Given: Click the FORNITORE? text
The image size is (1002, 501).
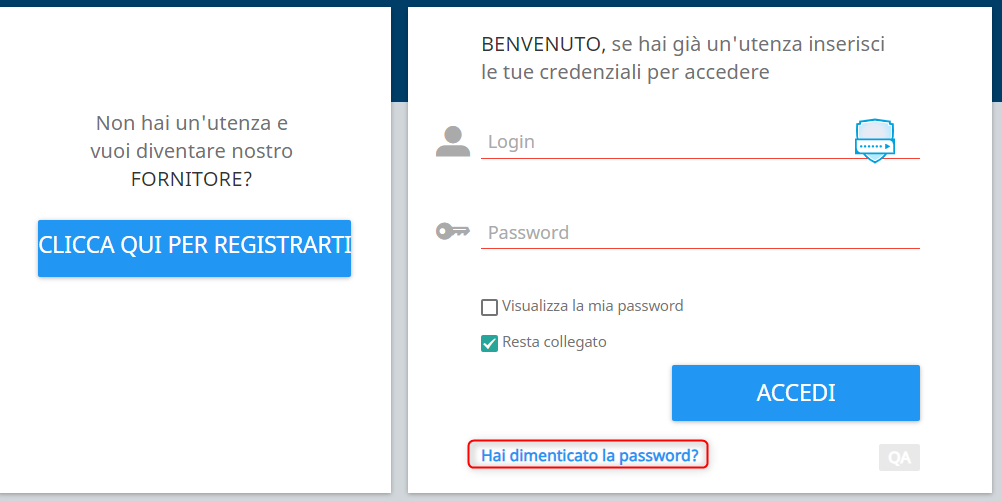Looking at the screenshot, I should pos(191,180).
